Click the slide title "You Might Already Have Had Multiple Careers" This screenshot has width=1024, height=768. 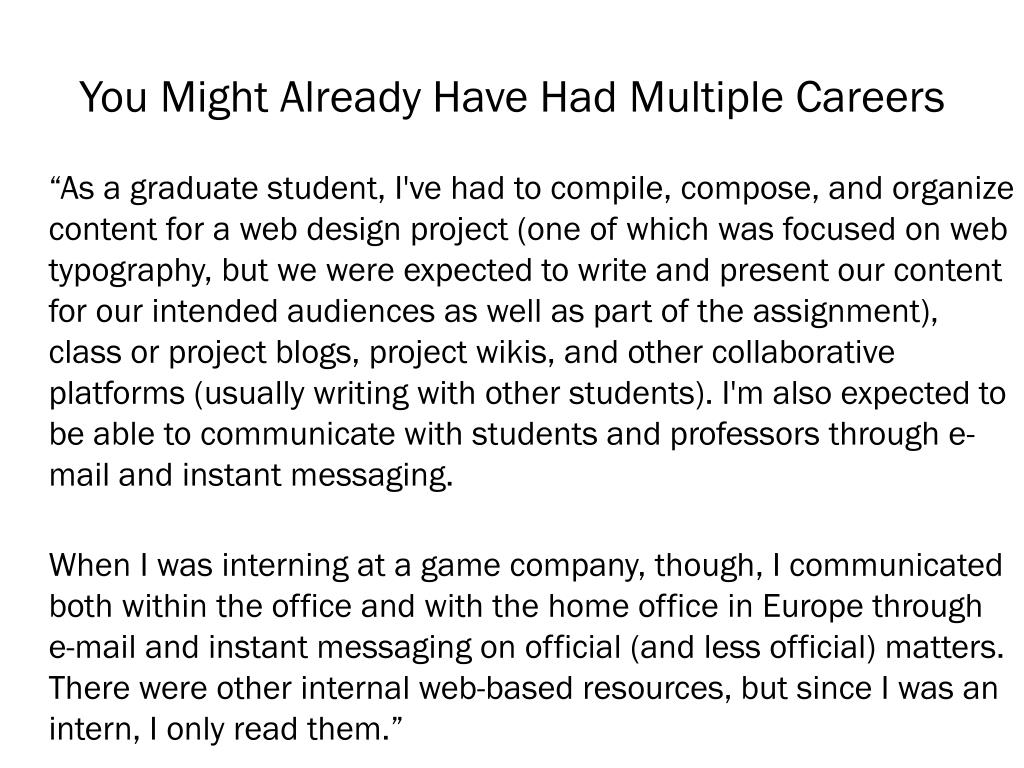coord(512,98)
